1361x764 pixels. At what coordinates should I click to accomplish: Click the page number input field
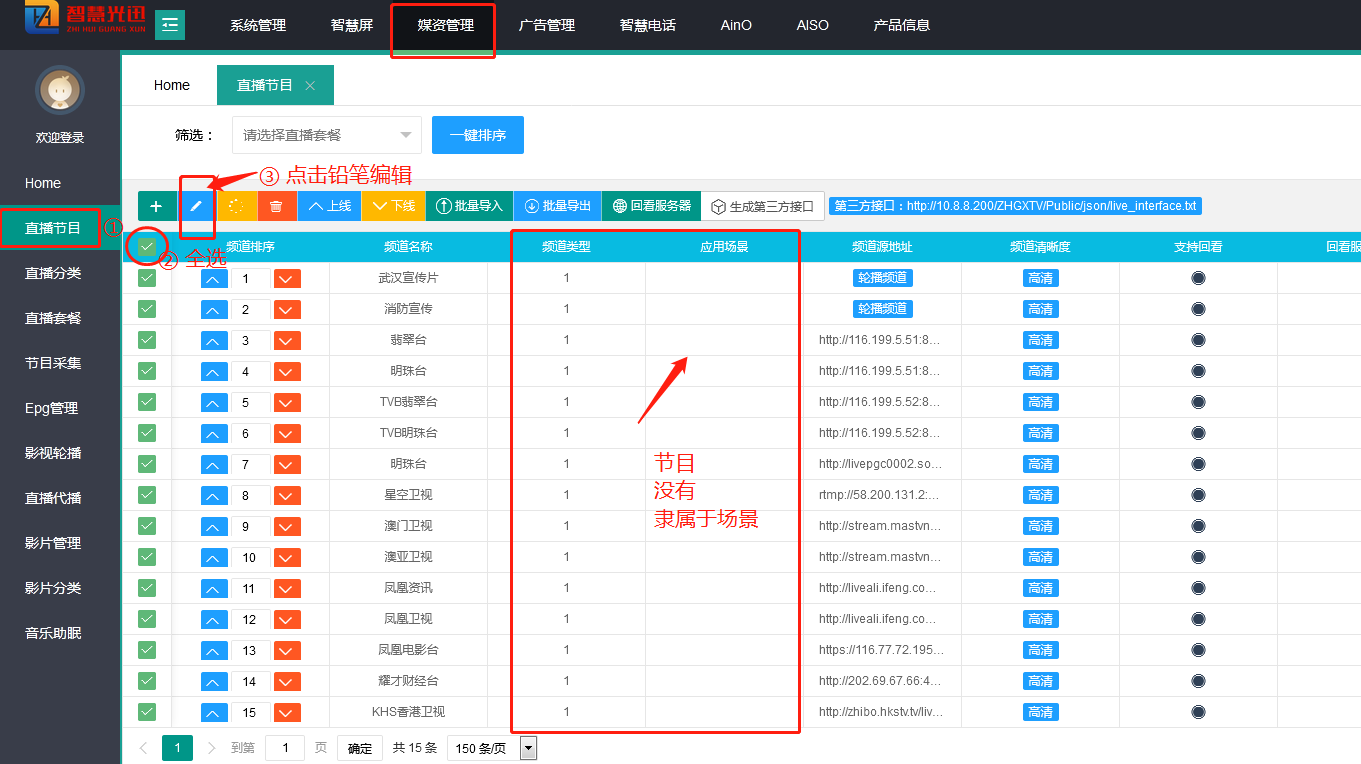click(285, 748)
